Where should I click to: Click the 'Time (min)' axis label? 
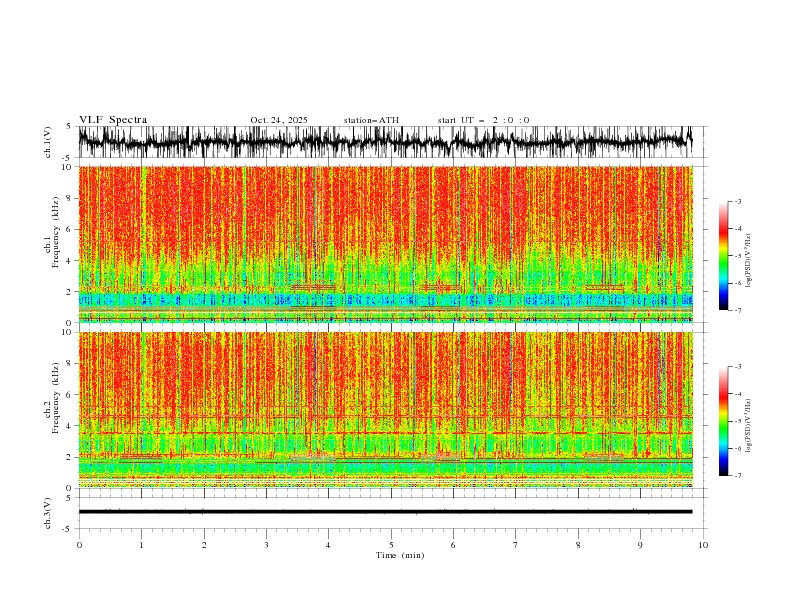[400, 555]
